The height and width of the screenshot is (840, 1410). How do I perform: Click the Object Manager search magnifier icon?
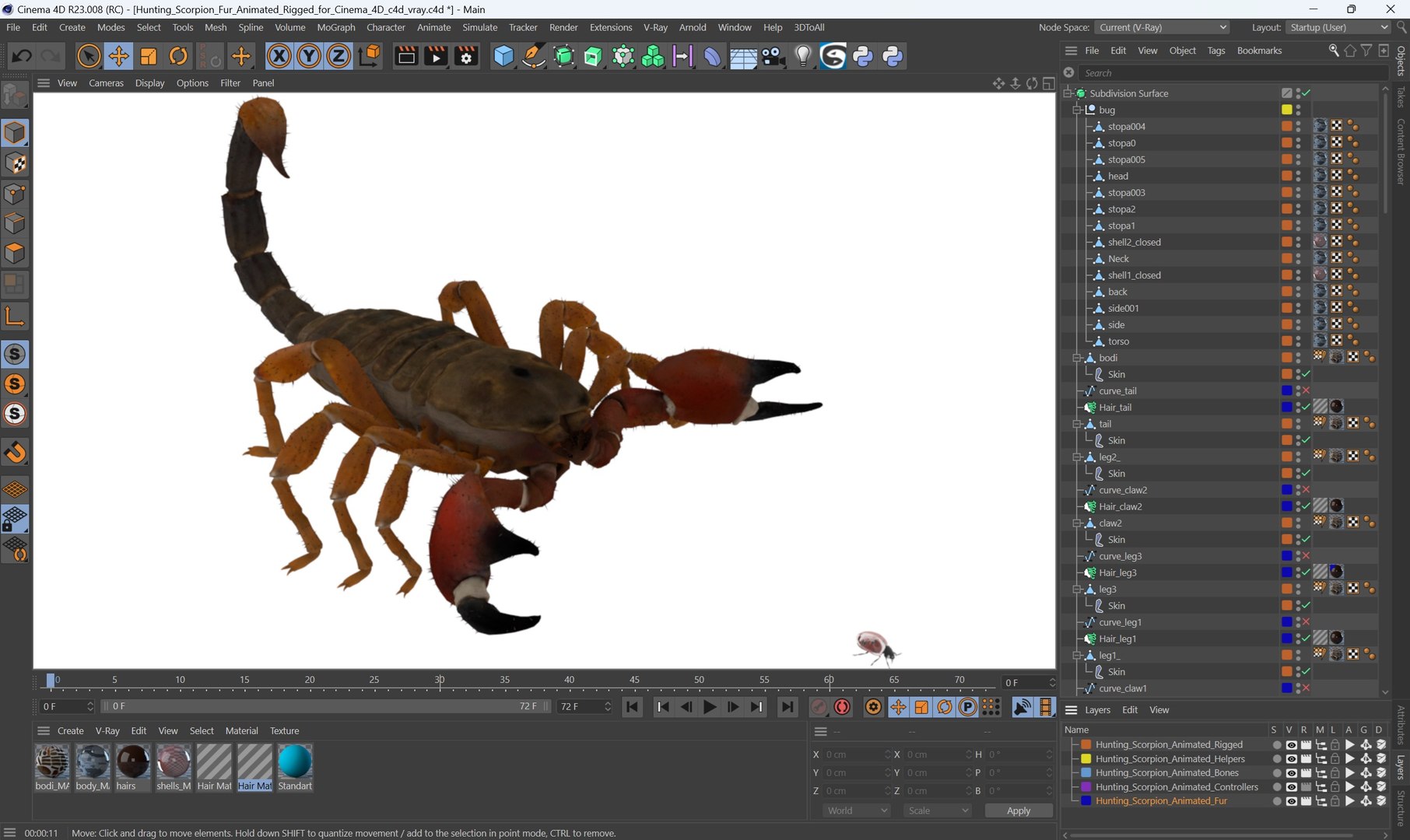[1334, 51]
